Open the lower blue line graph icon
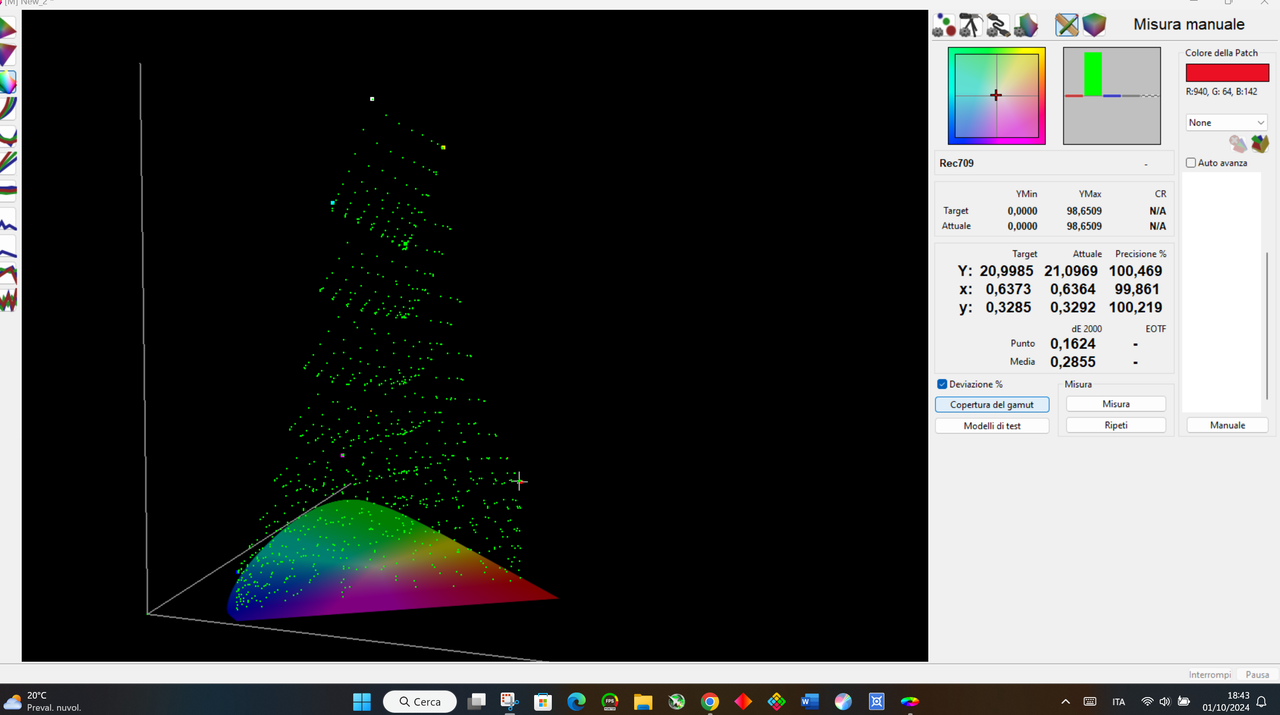This screenshot has width=1280, height=715. coord(8,248)
